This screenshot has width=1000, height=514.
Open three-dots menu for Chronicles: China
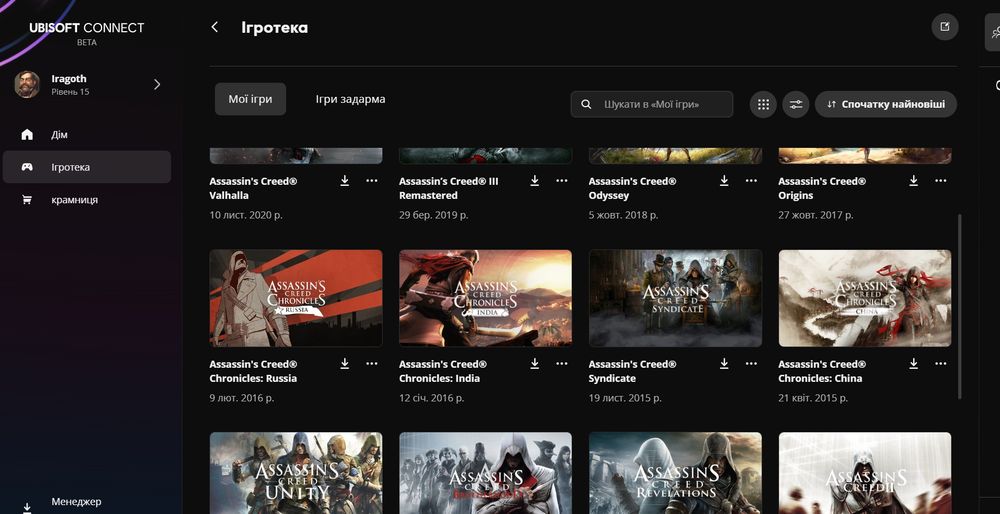point(941,363)
